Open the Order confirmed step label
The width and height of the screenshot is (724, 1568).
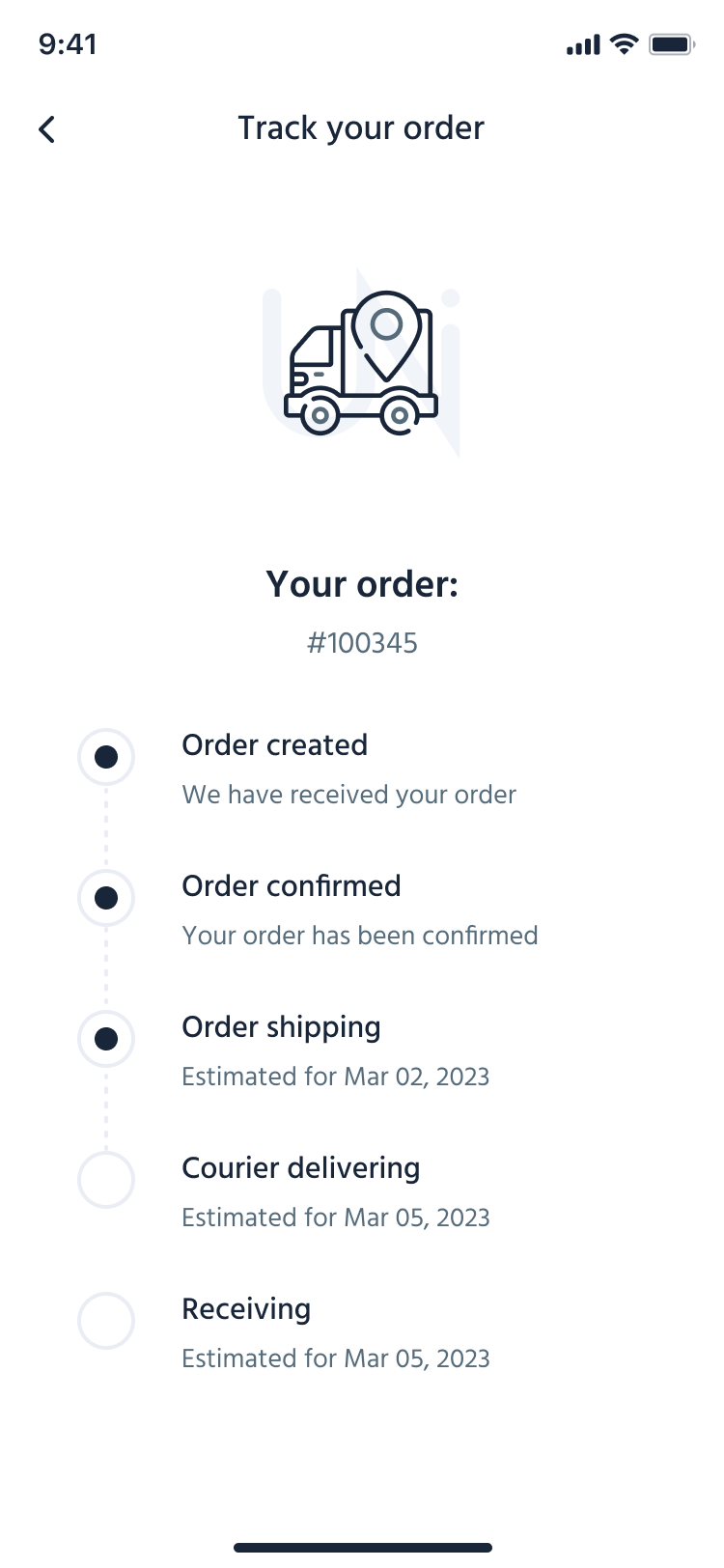[292, 886]
